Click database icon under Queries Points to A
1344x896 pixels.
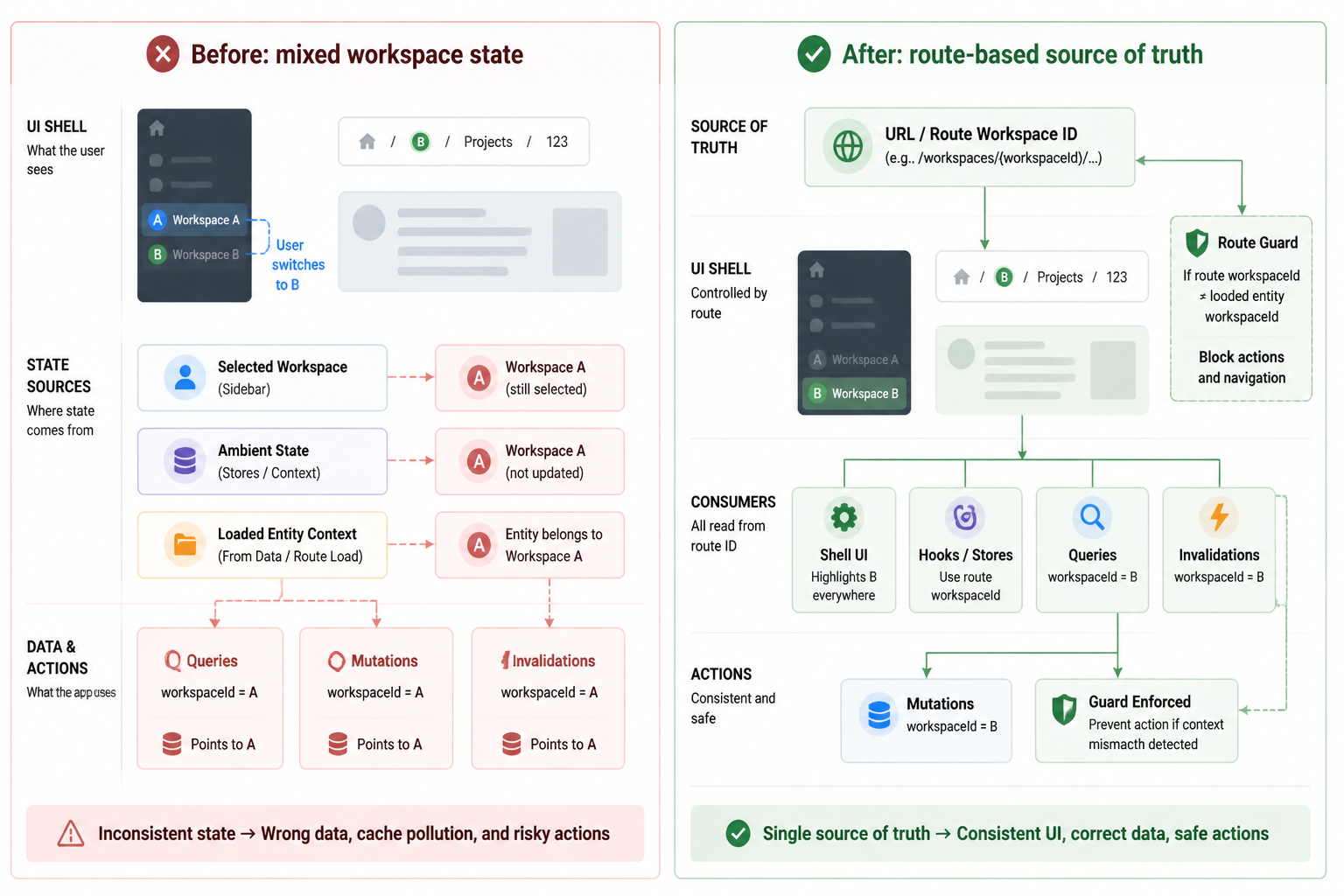pos(172,744)
